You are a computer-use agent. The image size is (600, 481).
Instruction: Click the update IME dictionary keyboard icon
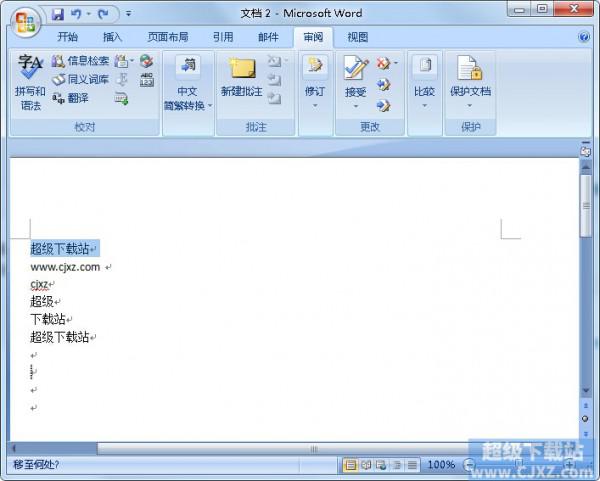click(121, 99)
